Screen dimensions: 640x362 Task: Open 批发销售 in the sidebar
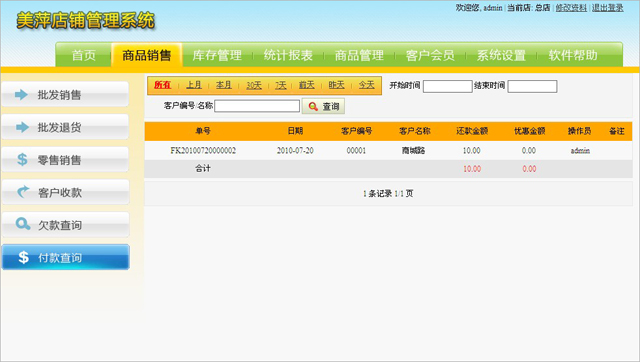pyautogui.click(x=65, y=94)
